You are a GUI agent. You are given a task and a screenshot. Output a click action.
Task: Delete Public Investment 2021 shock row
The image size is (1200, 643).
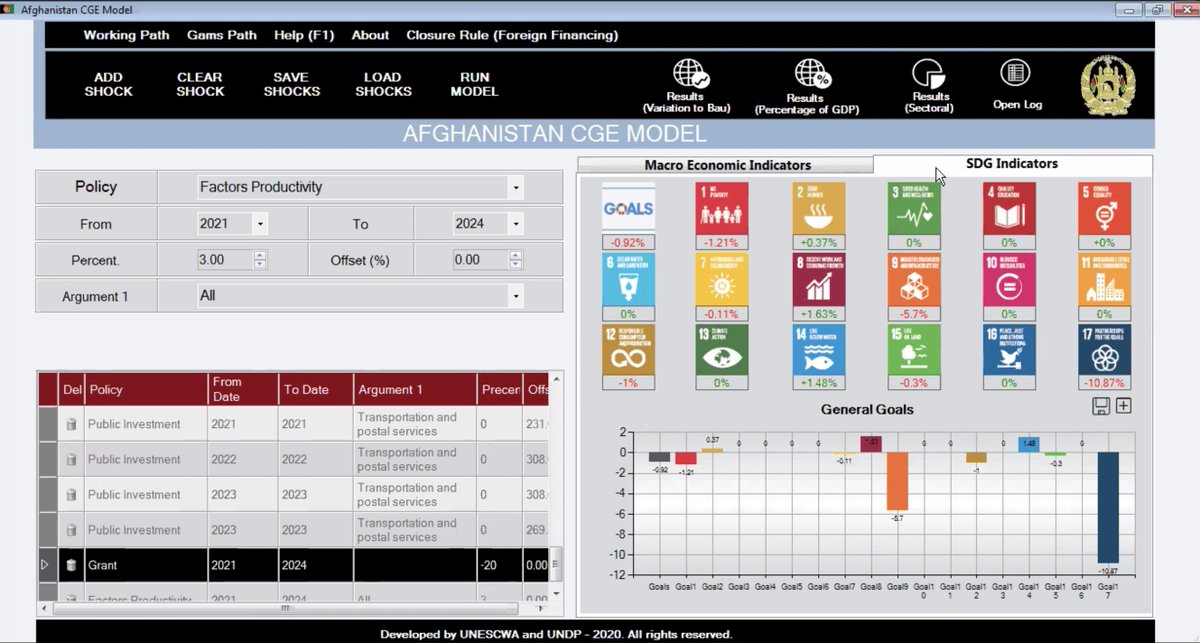click(71, 424)
